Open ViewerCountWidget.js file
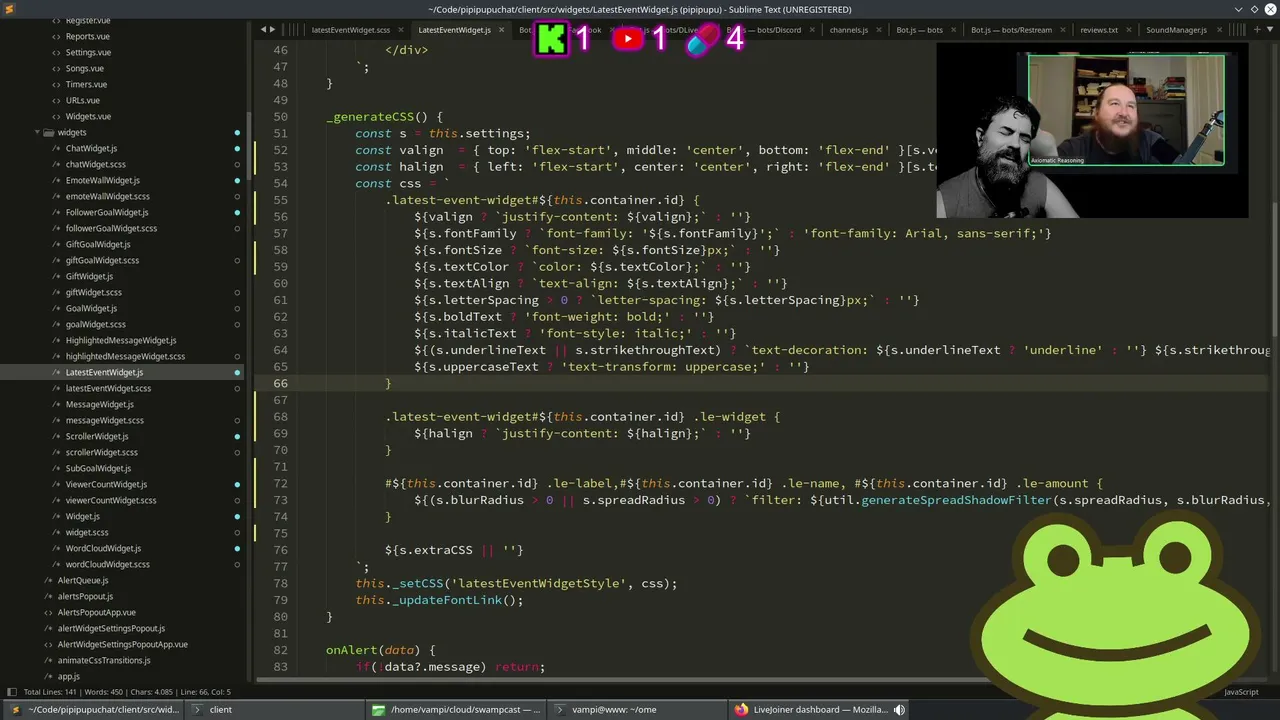The height and width of the screenshot is (720, 1280). tap(106, 484)
